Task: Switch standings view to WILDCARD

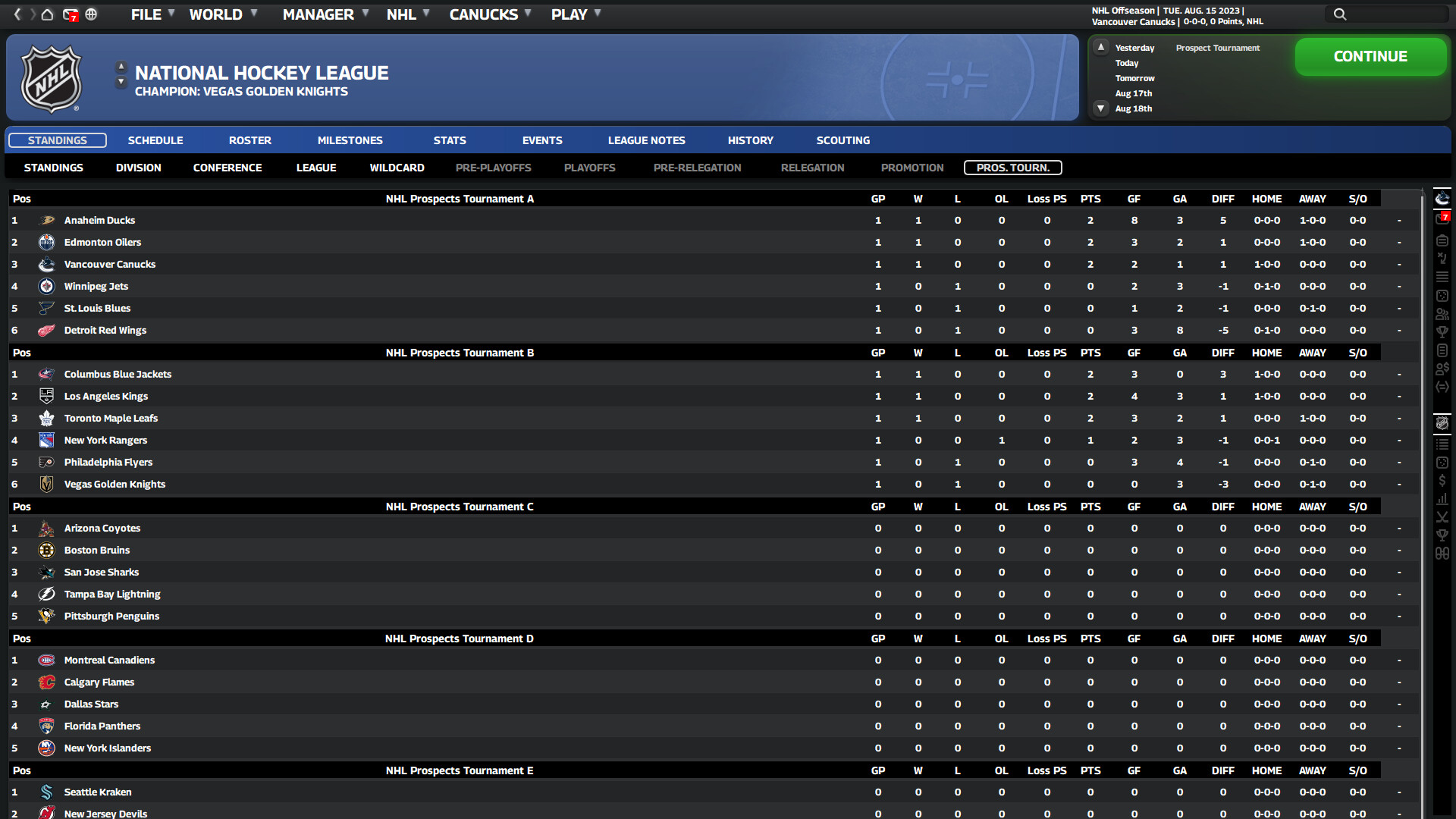Action: tap(397, 168)
